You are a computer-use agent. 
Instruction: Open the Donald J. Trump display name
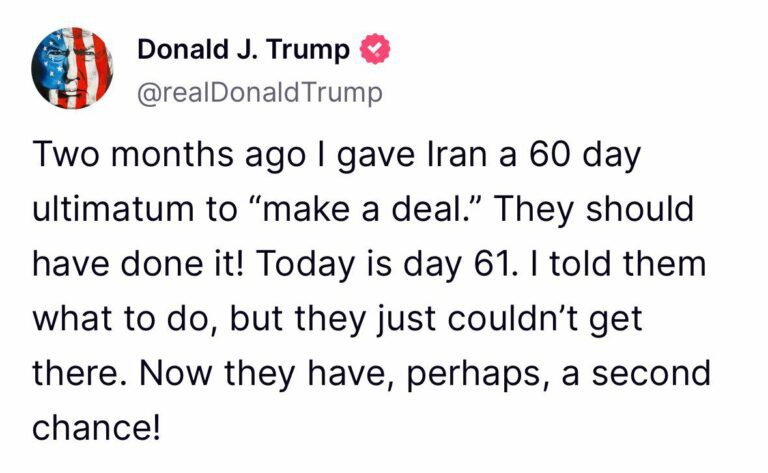coord(243,49)
